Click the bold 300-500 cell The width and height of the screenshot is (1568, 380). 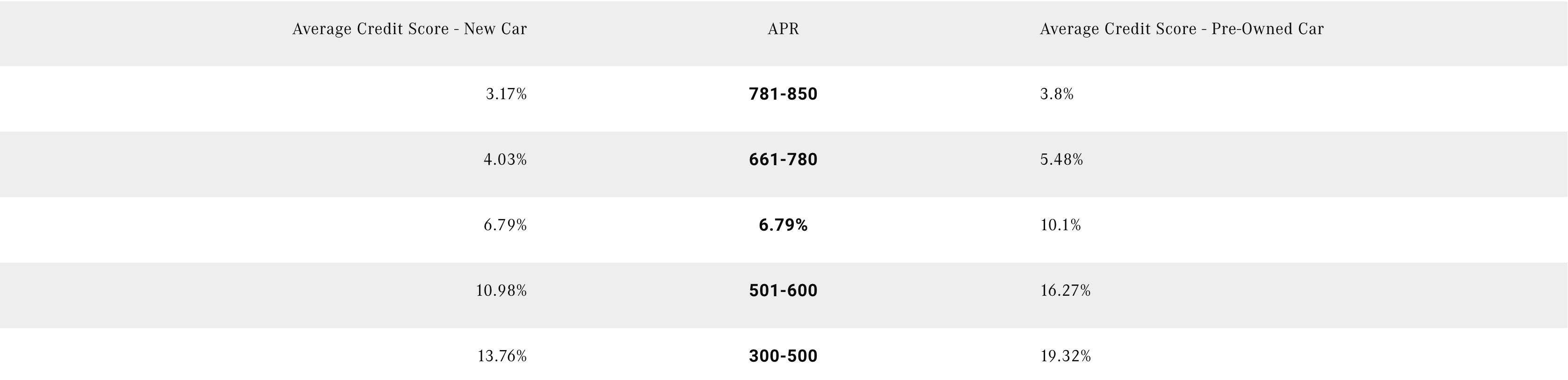(783, 356)
